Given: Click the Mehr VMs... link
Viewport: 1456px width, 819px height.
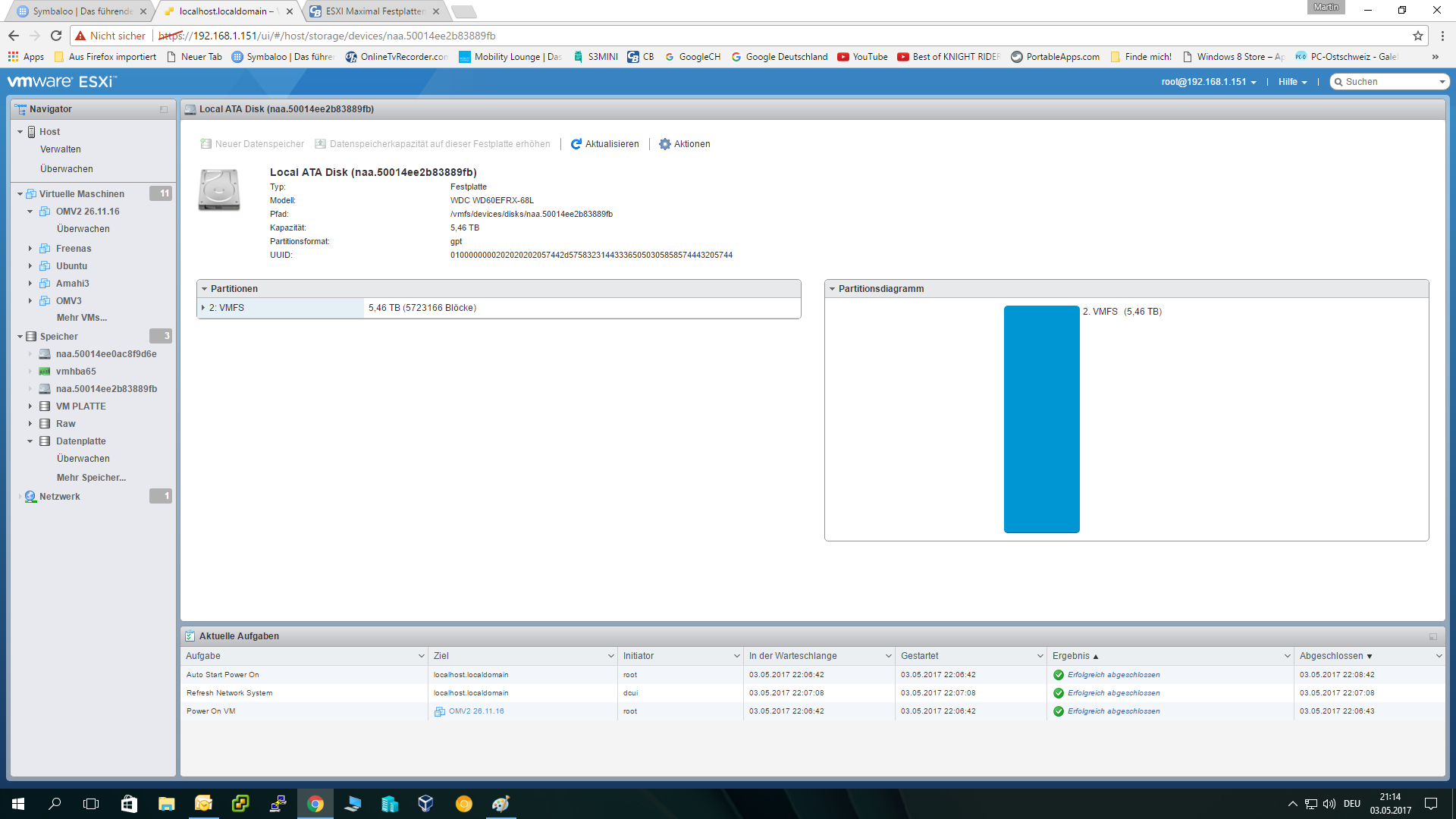Looking at the screenshot, I should pos(82,318).
